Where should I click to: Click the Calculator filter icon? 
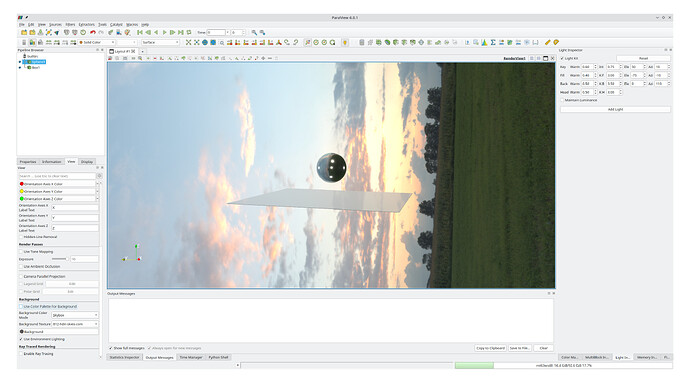[x=362, y=42]
